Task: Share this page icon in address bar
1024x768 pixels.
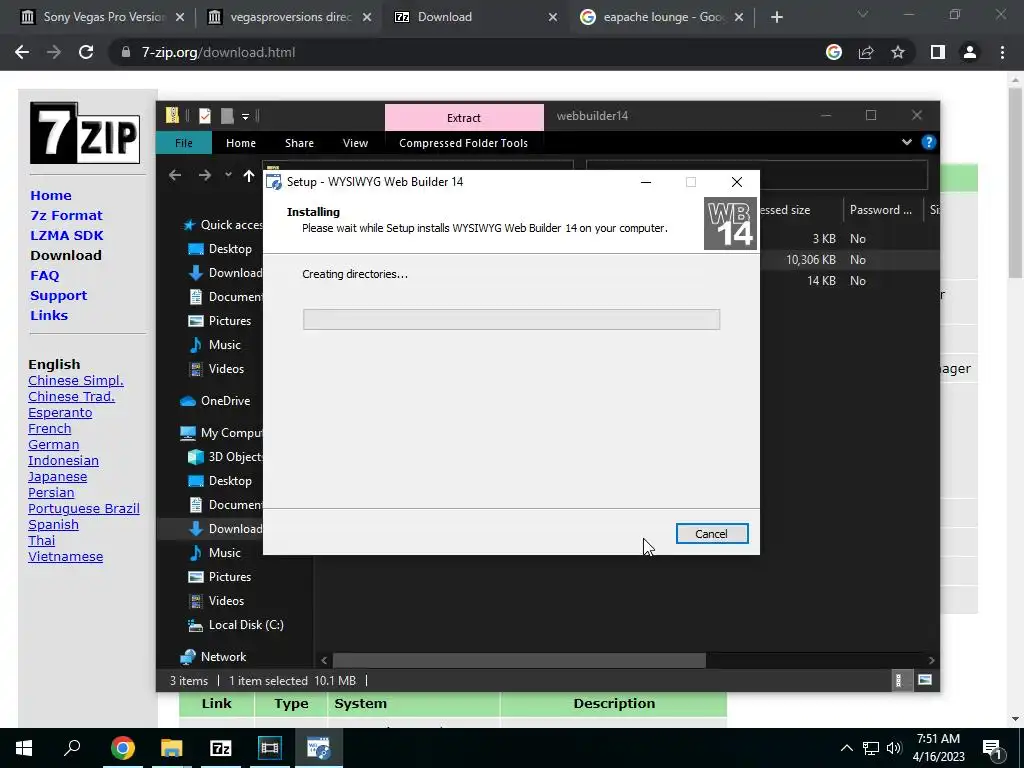Action: [x=866, y=52]
